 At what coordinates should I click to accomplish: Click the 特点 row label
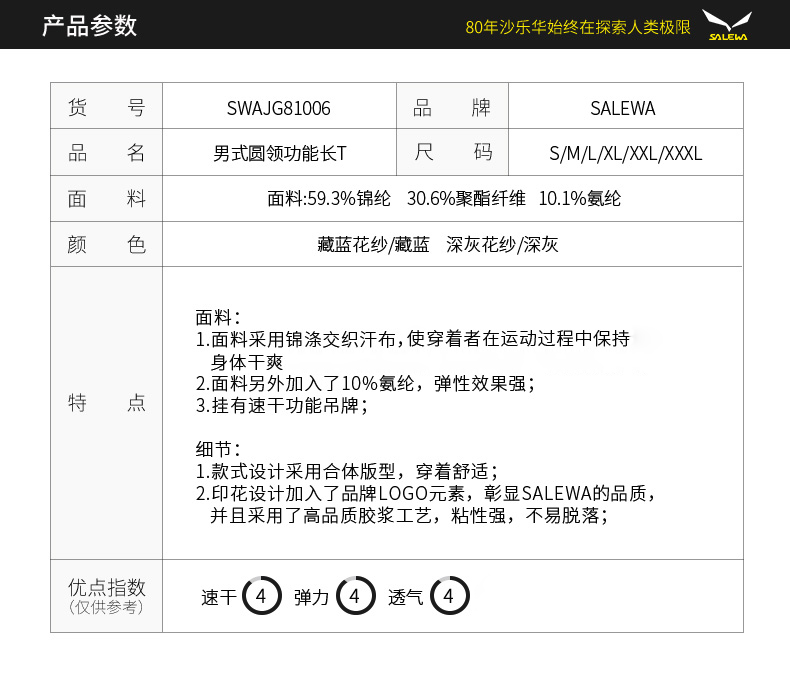[106, 403]
